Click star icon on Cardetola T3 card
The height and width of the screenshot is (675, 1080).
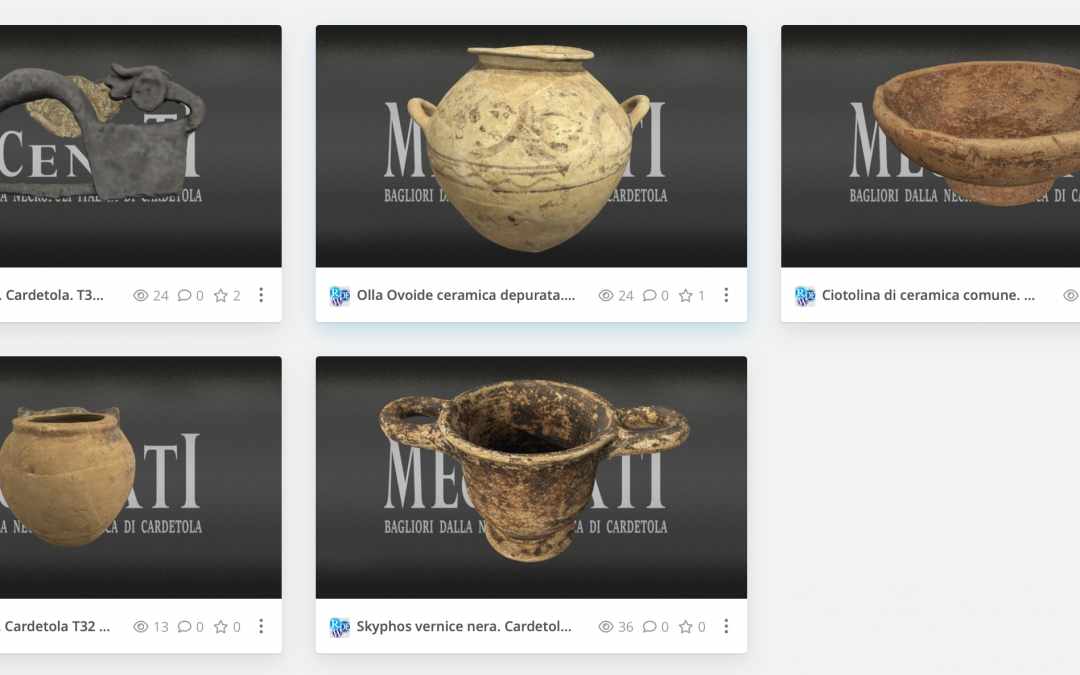click(x=220, y=295)
